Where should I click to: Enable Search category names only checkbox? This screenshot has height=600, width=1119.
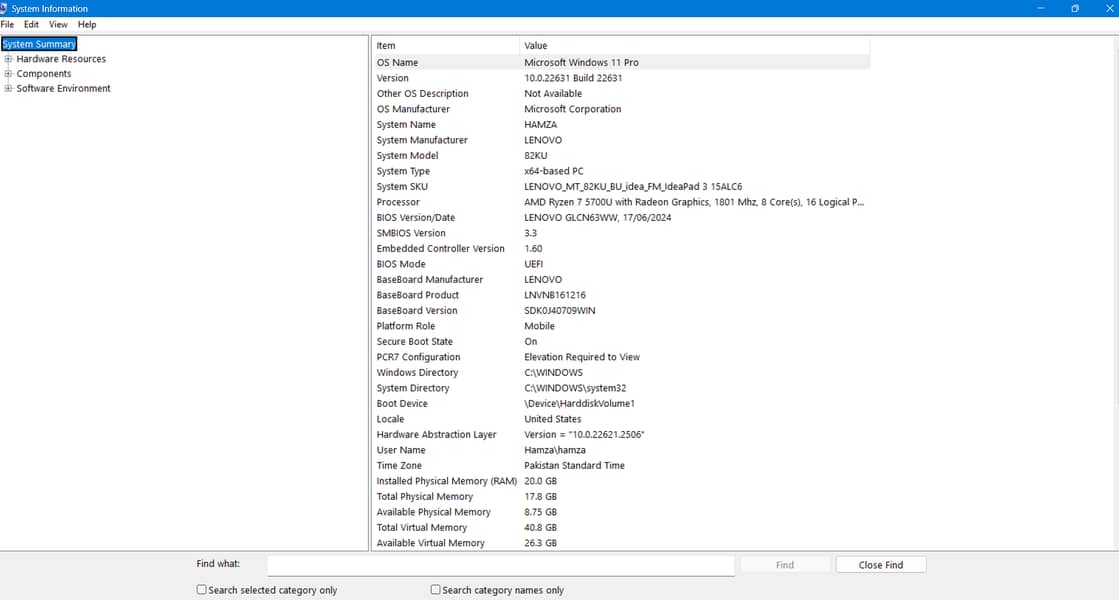(x=436, y=590)
